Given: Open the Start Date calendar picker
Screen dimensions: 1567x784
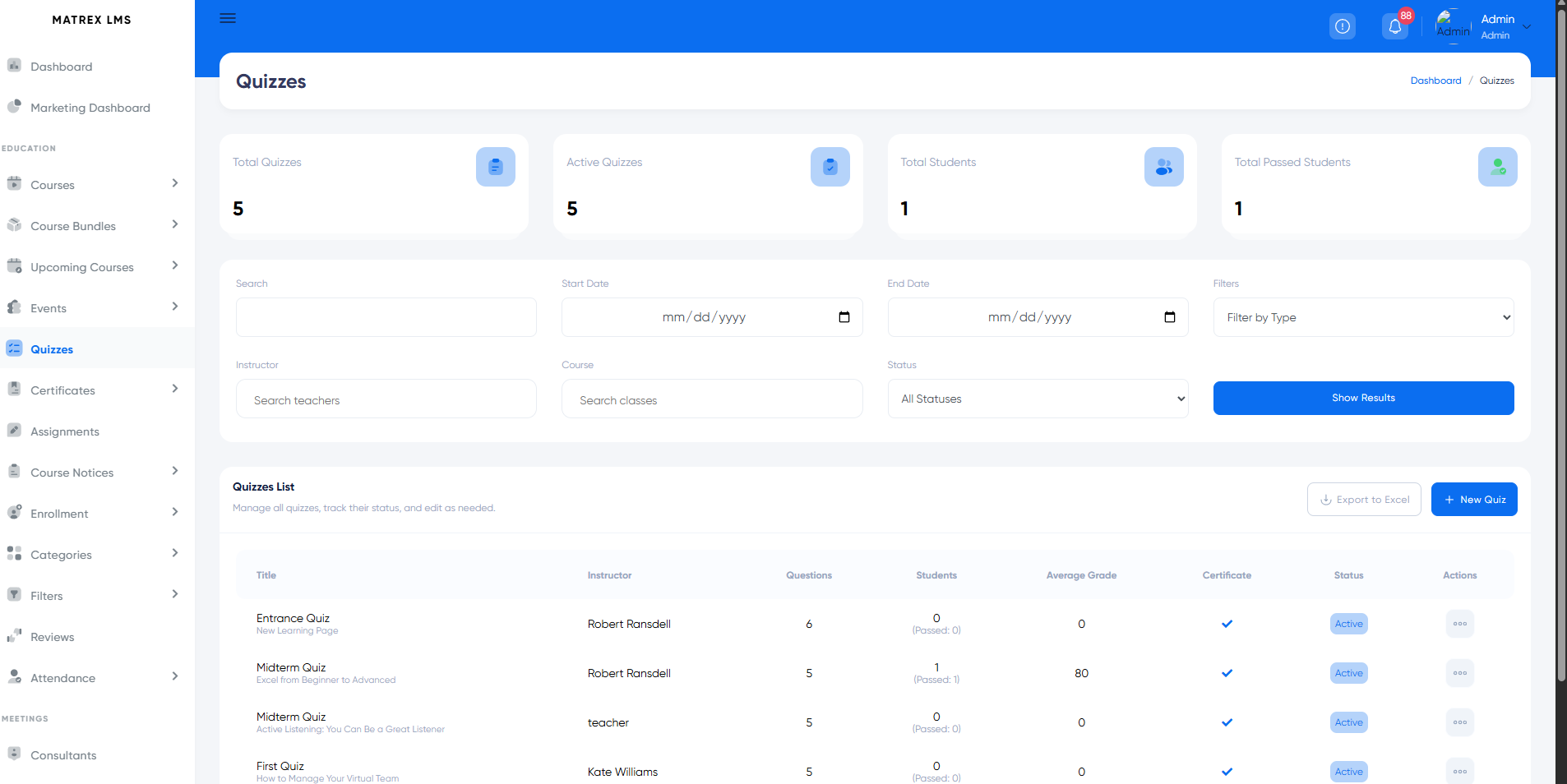Looking at the screenshot, I should tap(844, 317).
